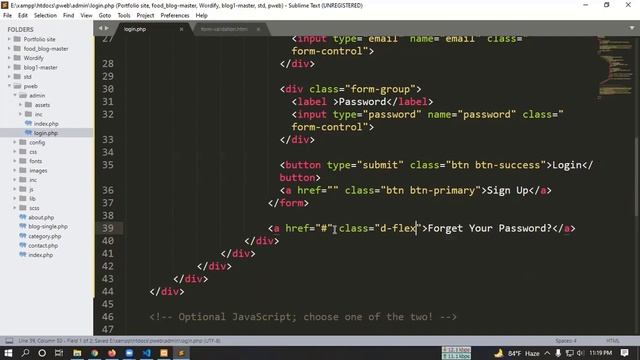The image size is (640, 360).
Task: Expand the Wordify folder
Action: tap(9, 58)
